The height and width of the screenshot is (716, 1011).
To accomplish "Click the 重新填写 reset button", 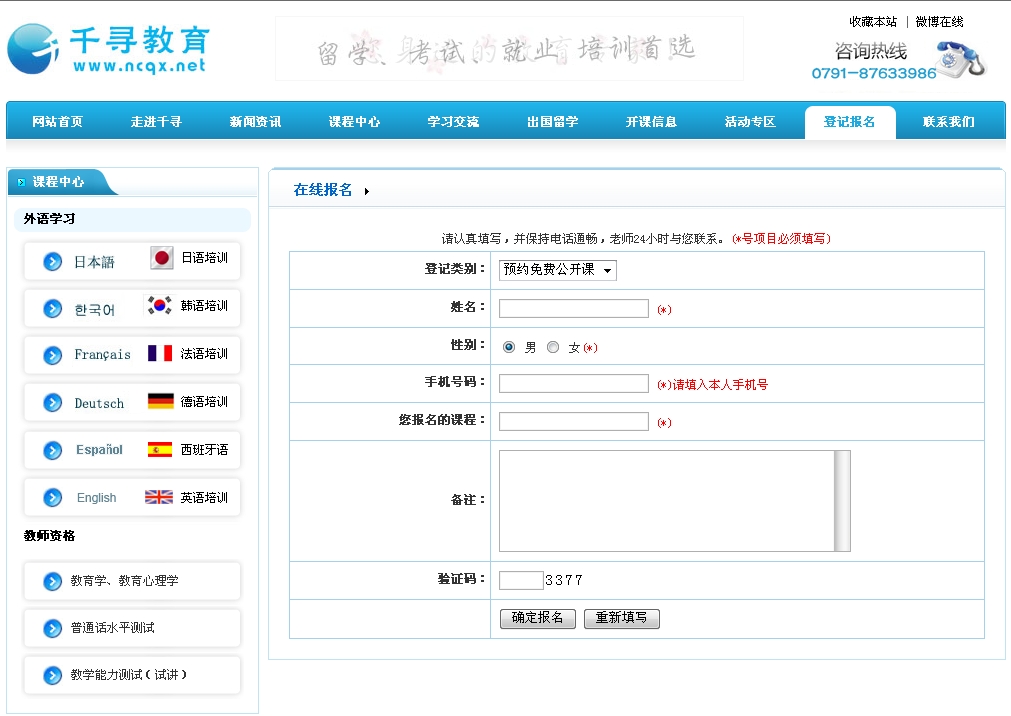I will 621,618.
